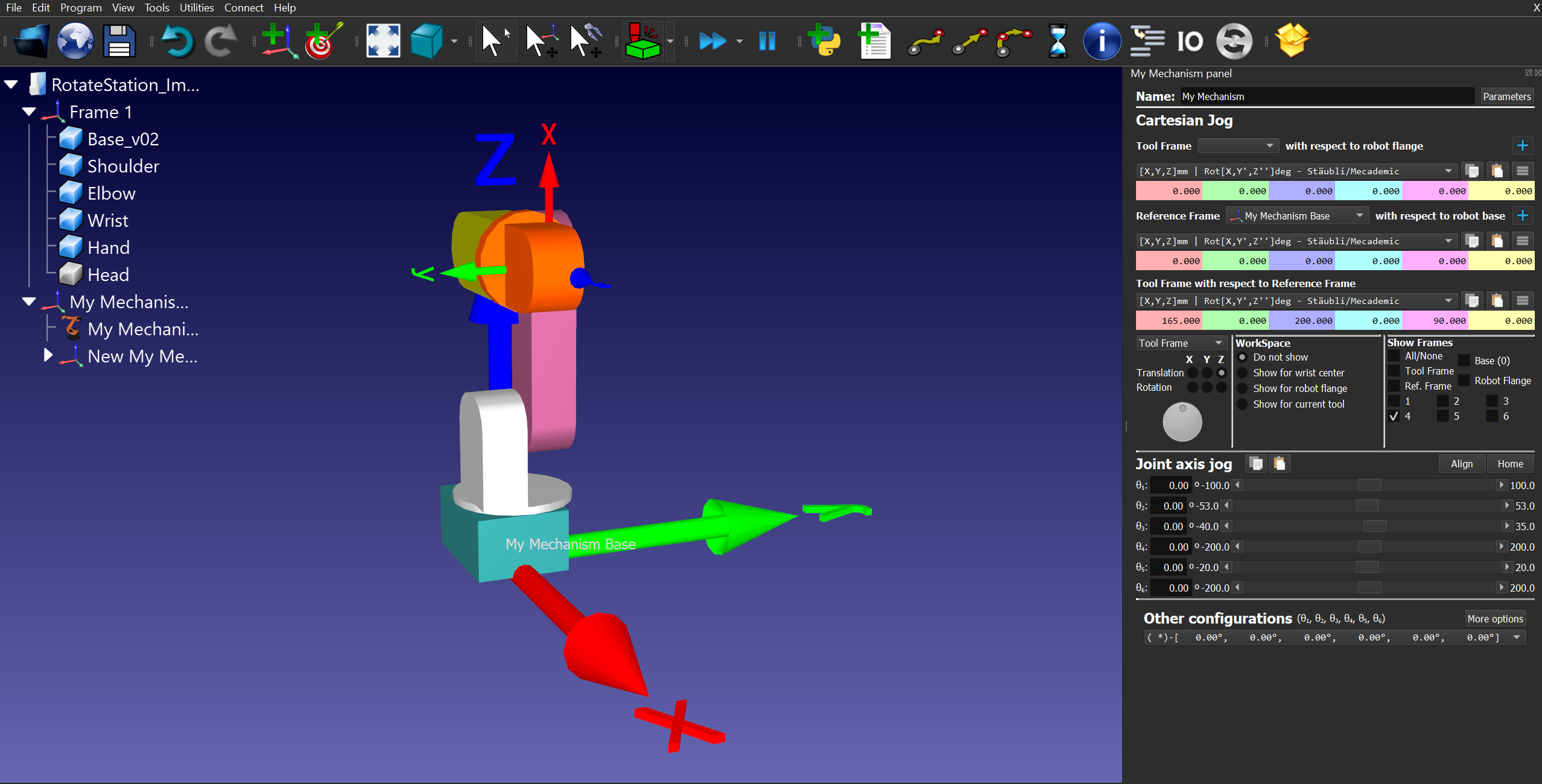Open the My Mechanism Base reference dropdown
Image resolution: width=1542 pixels, height=784 pixels.
pyautogui.click(x=1296, y=216)
